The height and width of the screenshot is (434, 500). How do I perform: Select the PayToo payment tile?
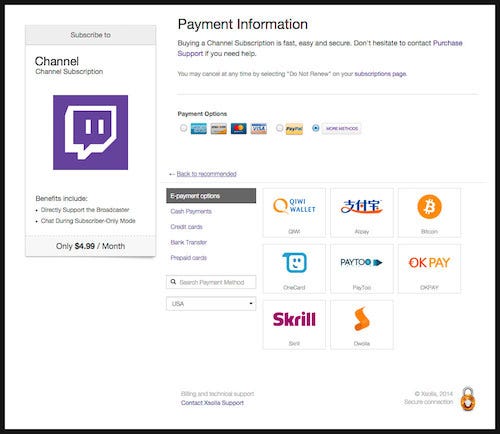point(362,269)
